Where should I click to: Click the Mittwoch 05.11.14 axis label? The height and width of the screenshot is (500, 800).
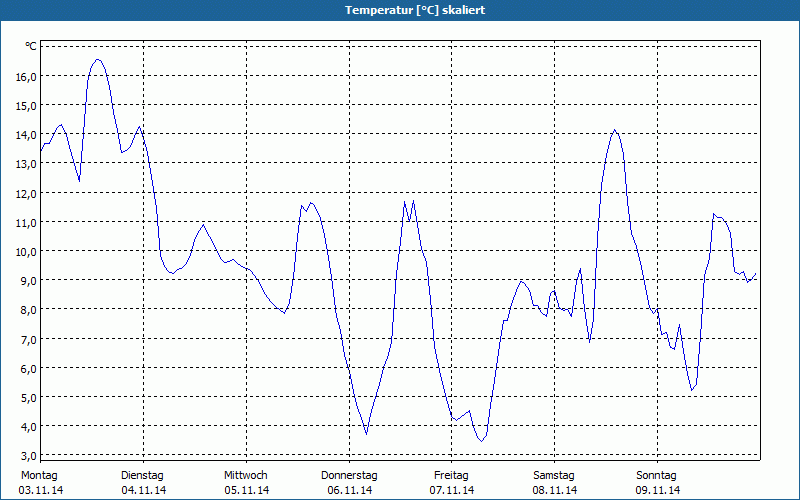point(246,482)
